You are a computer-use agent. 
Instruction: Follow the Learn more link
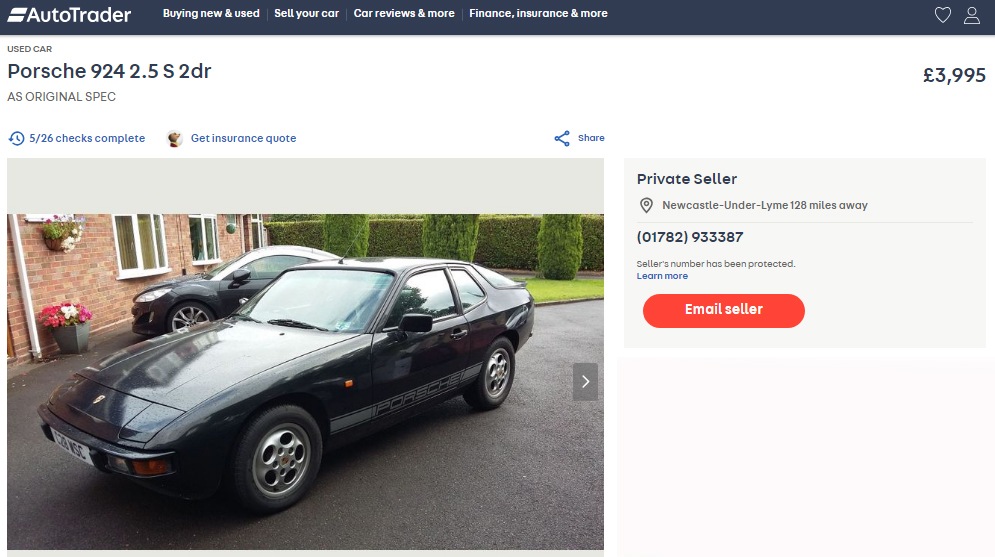[662, 276]
